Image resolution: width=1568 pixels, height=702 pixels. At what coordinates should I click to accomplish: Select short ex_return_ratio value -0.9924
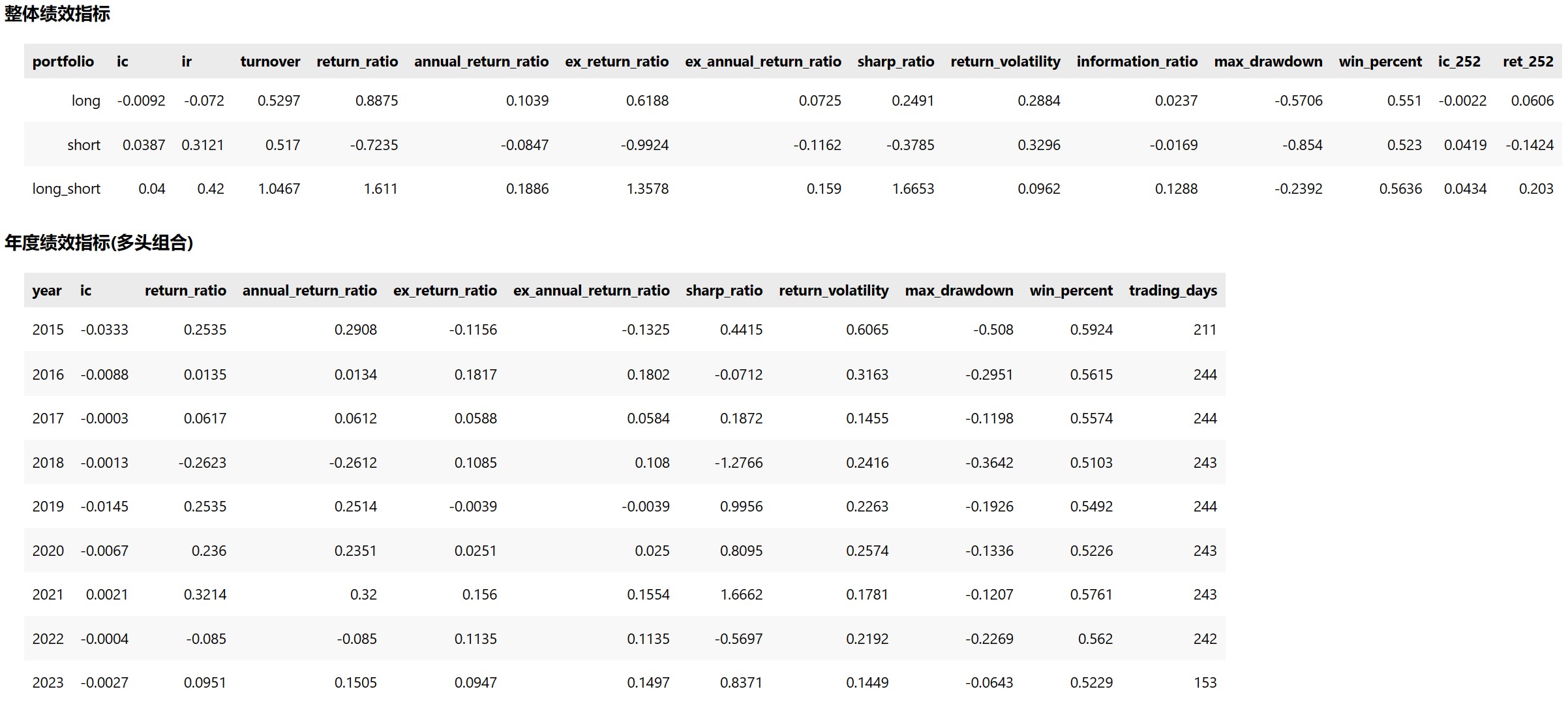point(645,145)
